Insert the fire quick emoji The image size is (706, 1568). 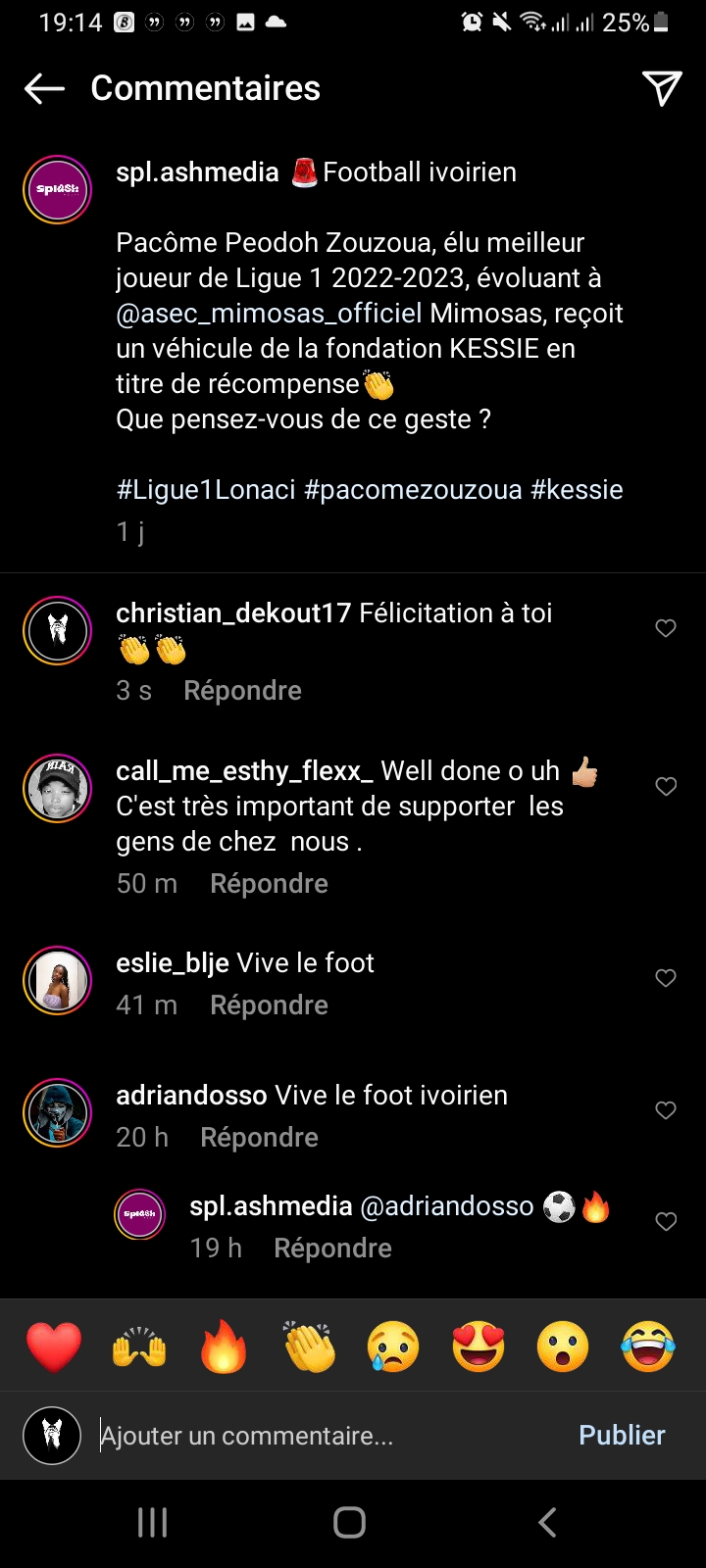click(224, 1346)
